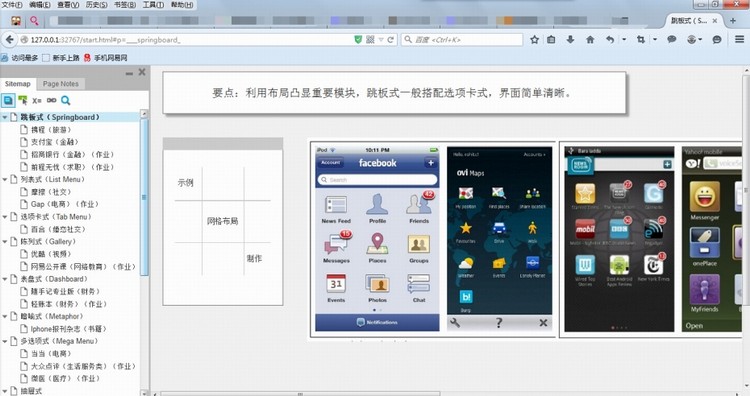Viewport: 750px width, 396px height.
Task: Open the address bar history dropdown arrow
Action: pos(381,40)
